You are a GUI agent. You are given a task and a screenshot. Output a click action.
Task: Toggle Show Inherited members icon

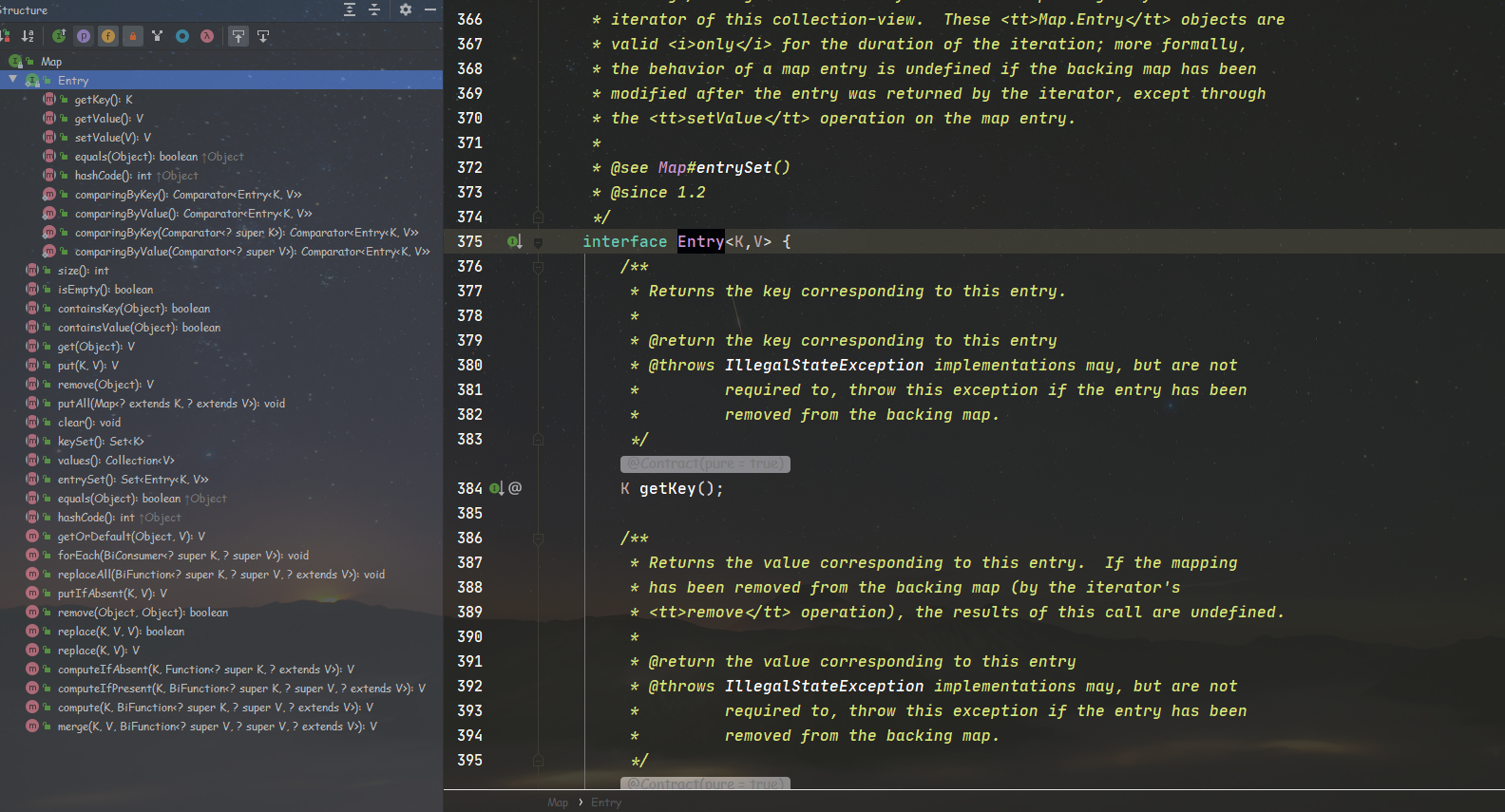(59, 36)
